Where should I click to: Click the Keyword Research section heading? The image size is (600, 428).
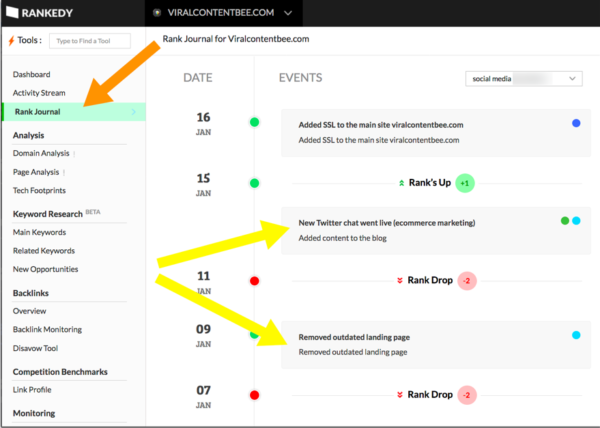(47, 214)
